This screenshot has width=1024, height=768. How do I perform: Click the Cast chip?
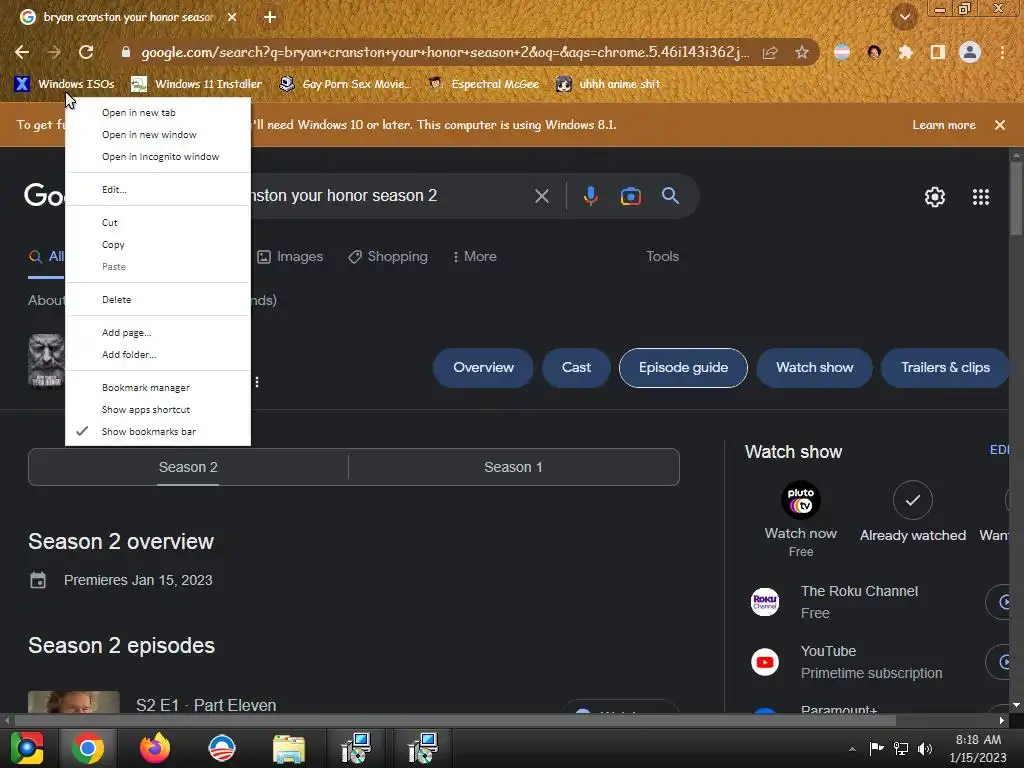576,368
